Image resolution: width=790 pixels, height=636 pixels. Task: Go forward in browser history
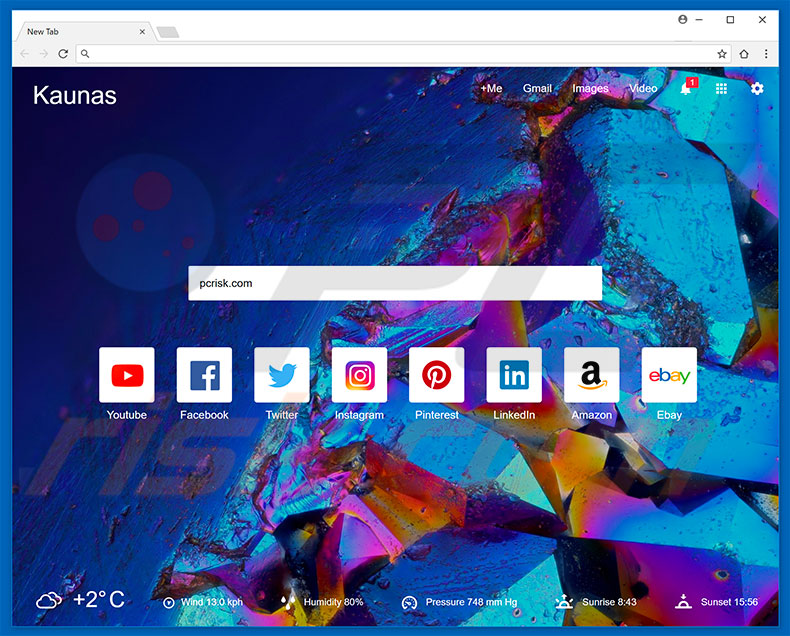tap(44, 54)
